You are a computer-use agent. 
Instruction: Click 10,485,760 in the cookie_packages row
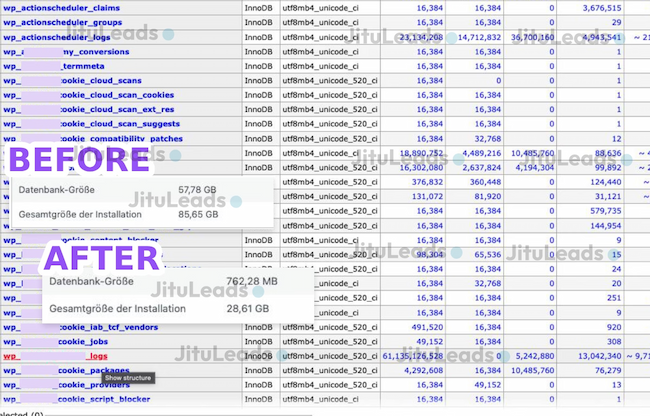[x=533, y=370]
